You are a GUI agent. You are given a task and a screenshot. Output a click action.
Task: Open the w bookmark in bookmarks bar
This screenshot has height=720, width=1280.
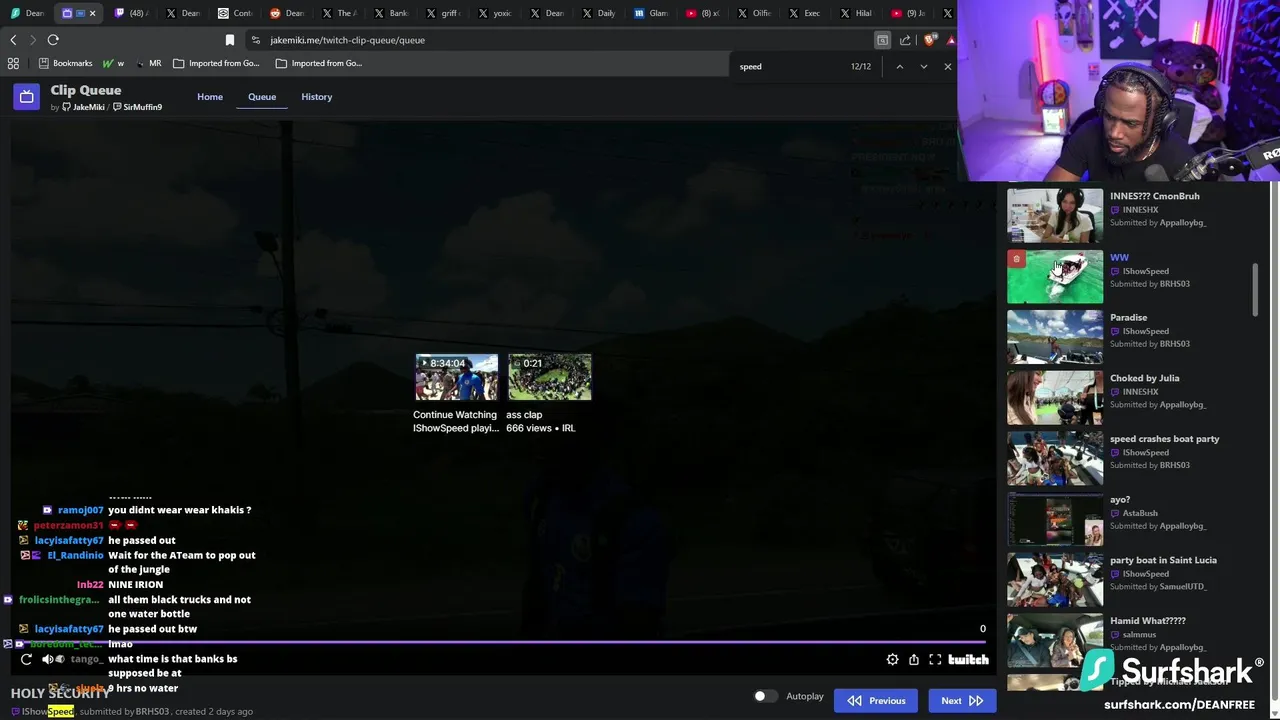pos(113,63)
